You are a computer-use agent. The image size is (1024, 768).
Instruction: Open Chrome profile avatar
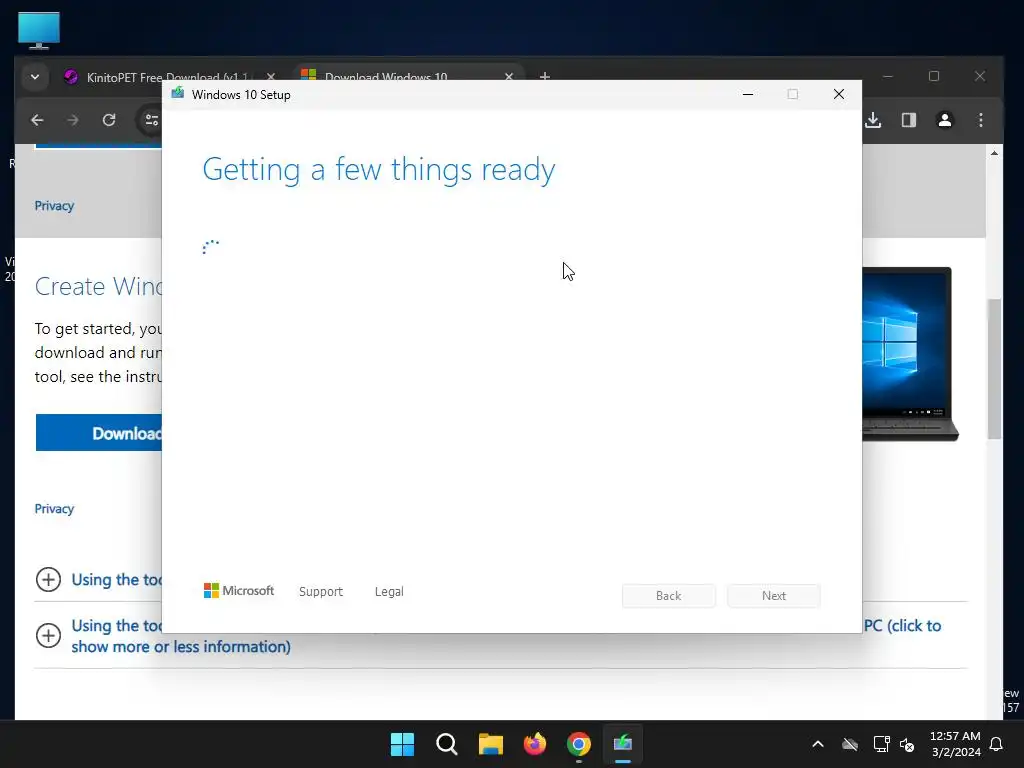945,120
